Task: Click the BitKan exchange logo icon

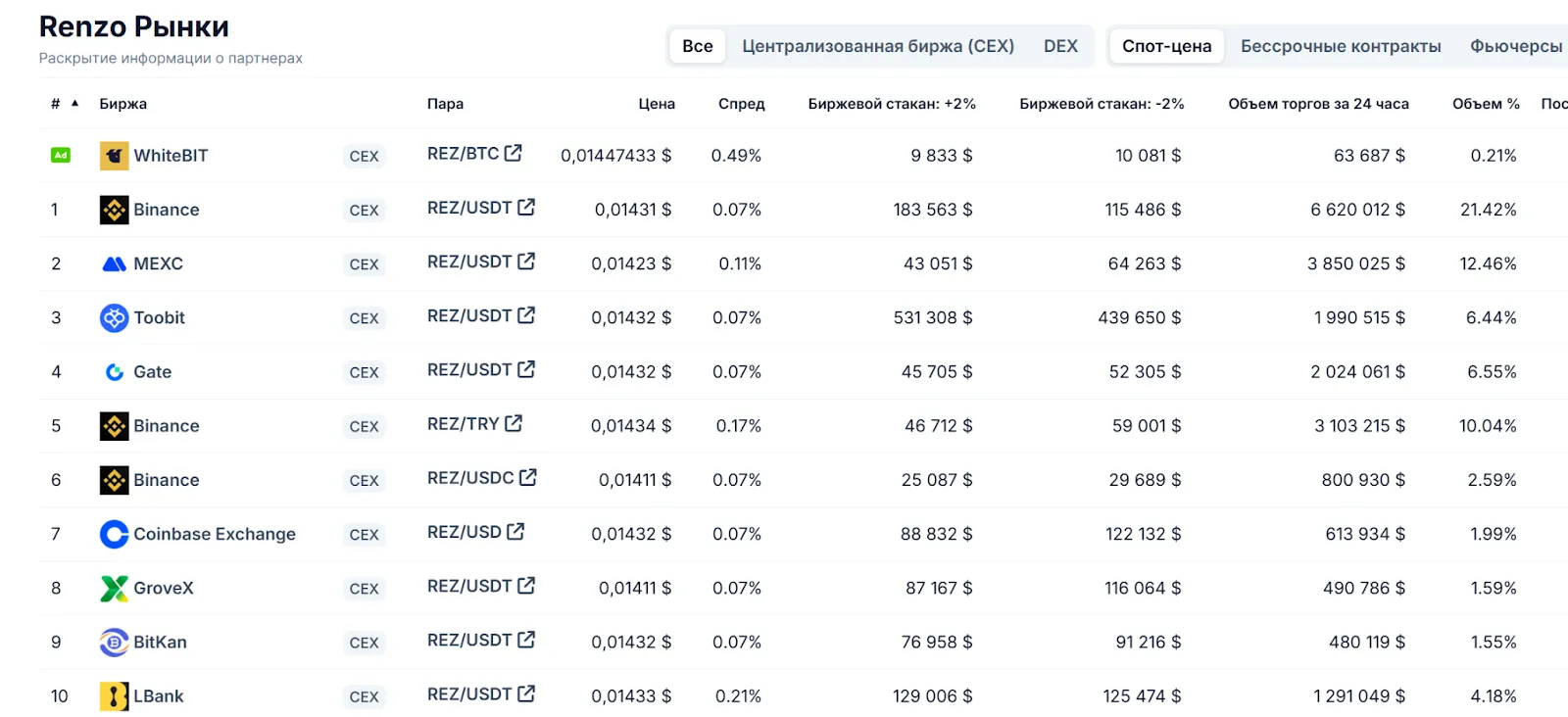Action: [114, 642]
